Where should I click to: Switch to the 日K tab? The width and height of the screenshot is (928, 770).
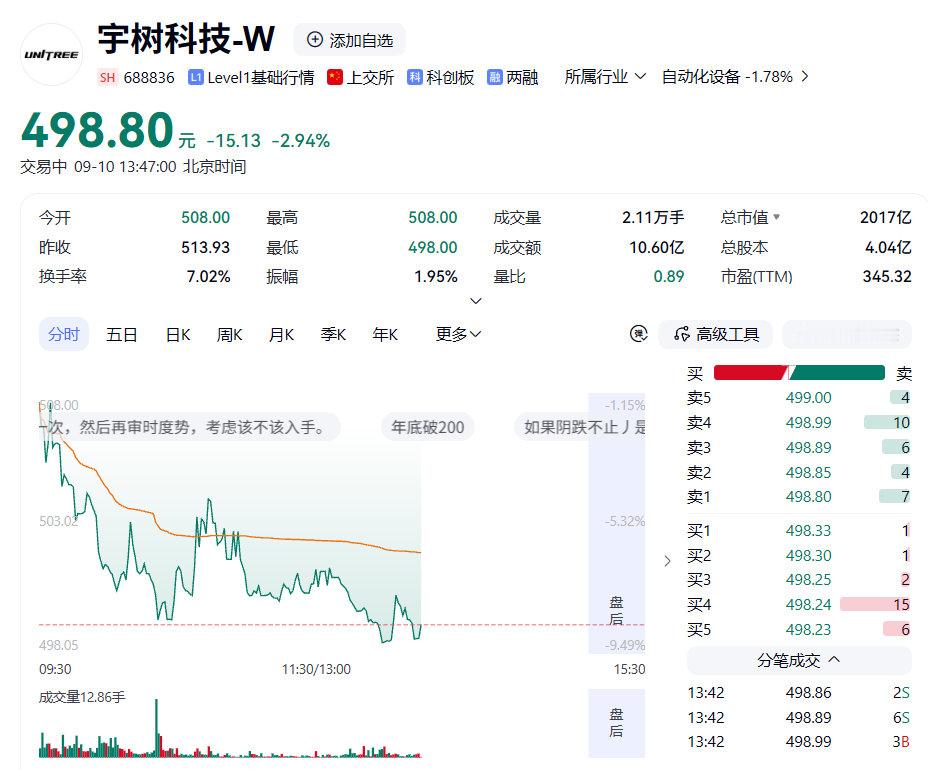(178, 334)
